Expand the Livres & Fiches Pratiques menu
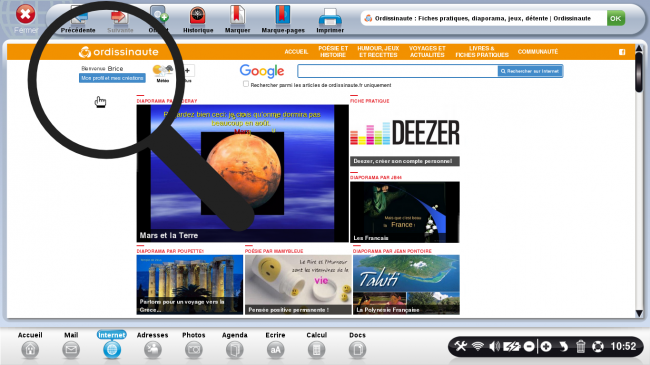Image resolution: width=650 pixels, height=365 pixels. coord(482,52)
